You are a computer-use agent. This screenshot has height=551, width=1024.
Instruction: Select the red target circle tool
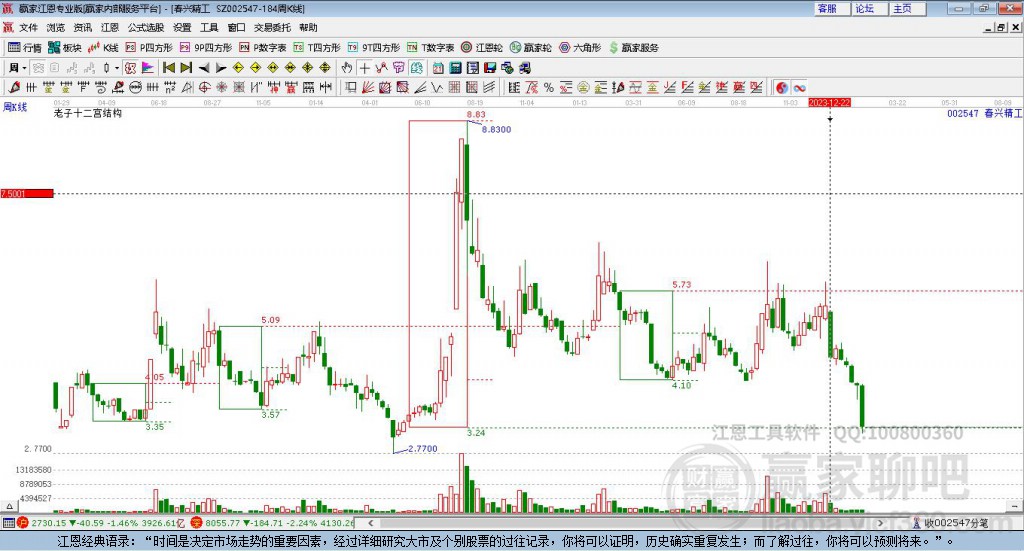point(204,87)
